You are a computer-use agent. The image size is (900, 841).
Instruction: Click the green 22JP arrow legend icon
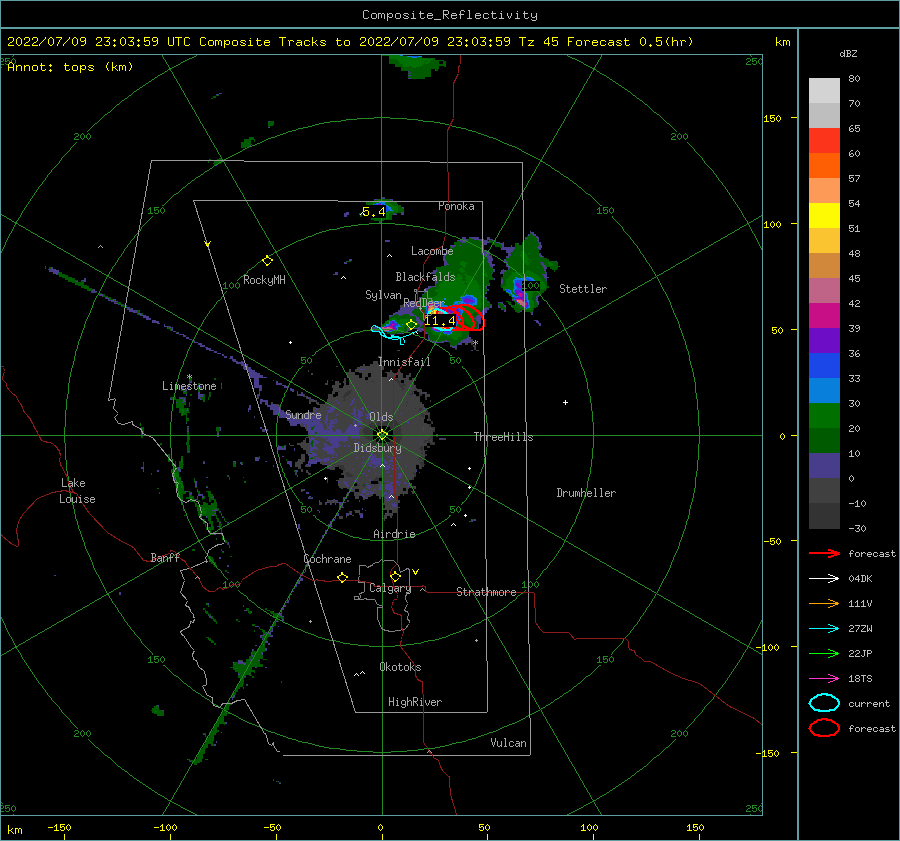click(x=824, y=653)
